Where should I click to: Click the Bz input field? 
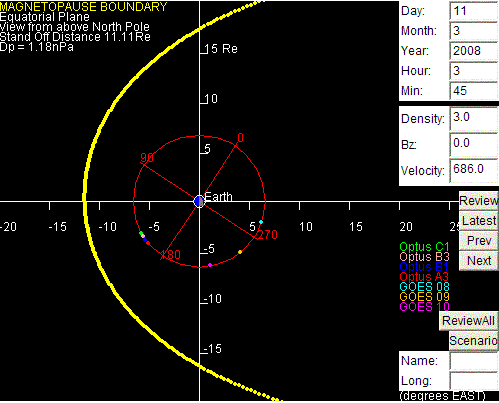[474, 145]
